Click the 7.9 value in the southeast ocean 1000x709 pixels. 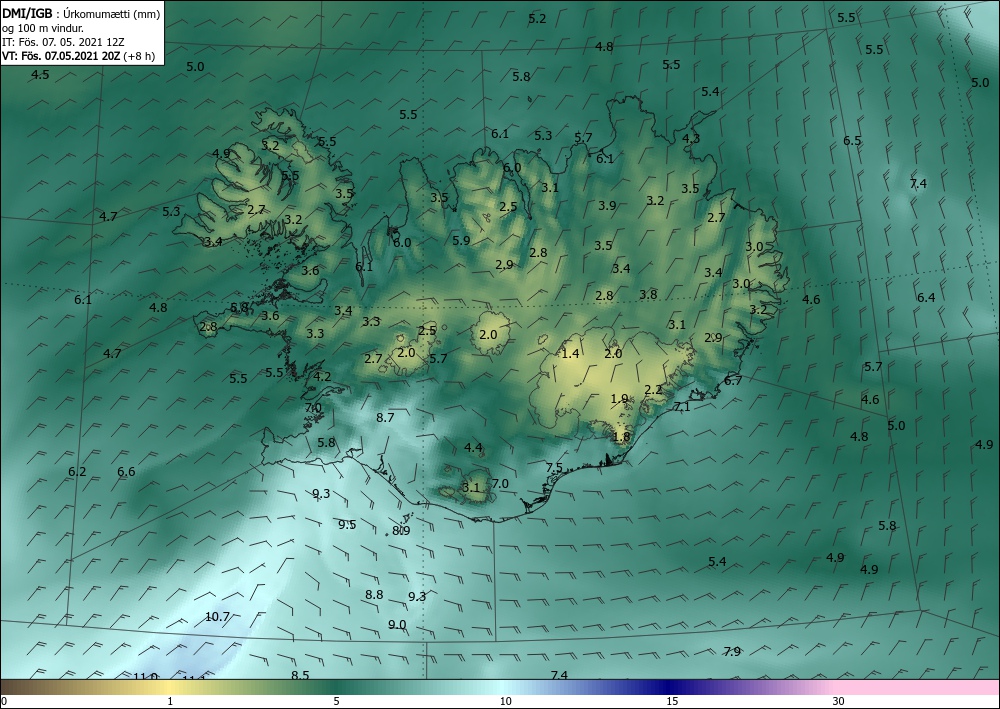tap(732, 651)
